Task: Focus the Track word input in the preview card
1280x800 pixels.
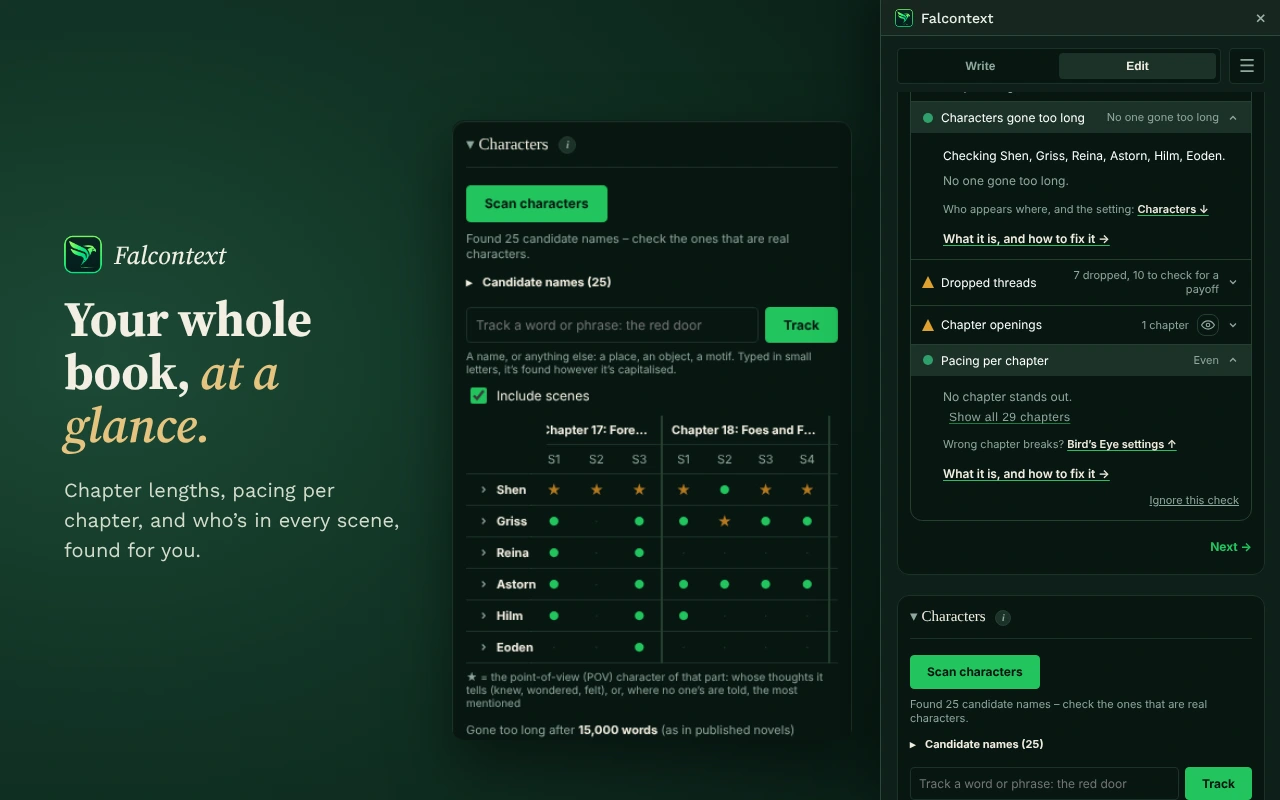Action: tap(612, 325)
